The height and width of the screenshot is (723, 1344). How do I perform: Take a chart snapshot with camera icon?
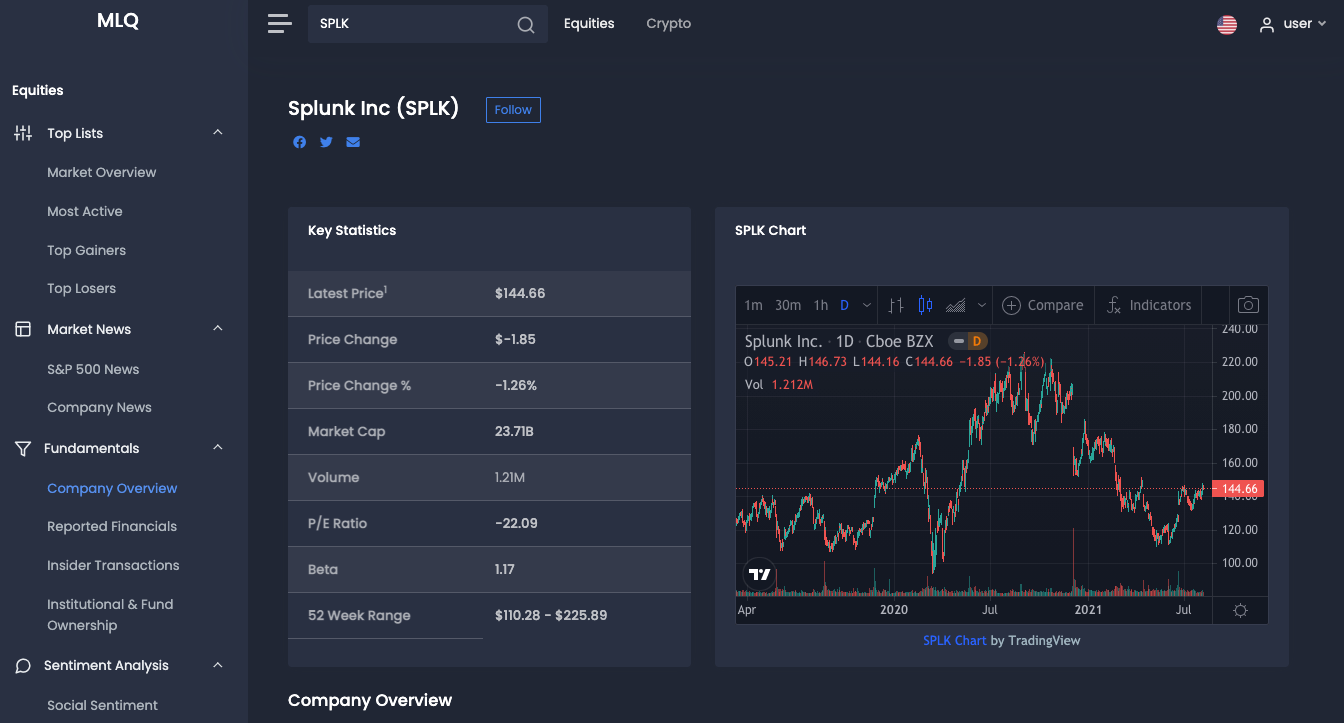coord(1248,305)
